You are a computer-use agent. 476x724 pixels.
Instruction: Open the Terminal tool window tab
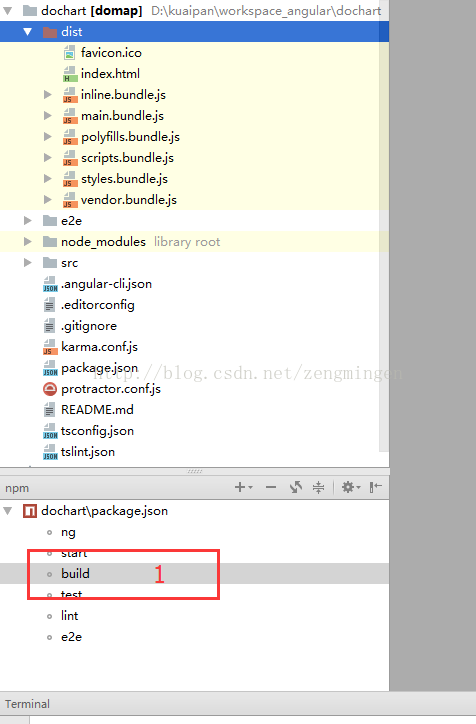27,704
